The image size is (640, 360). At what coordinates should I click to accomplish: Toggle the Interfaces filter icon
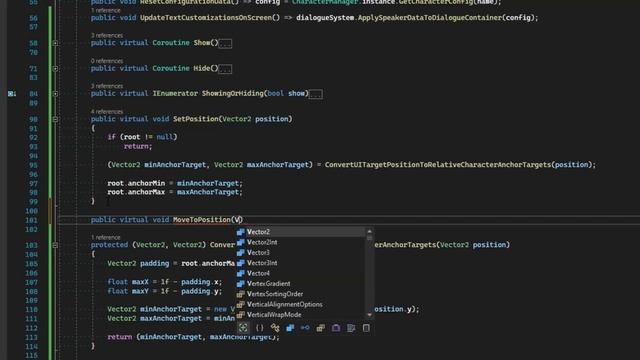(305, 328)
